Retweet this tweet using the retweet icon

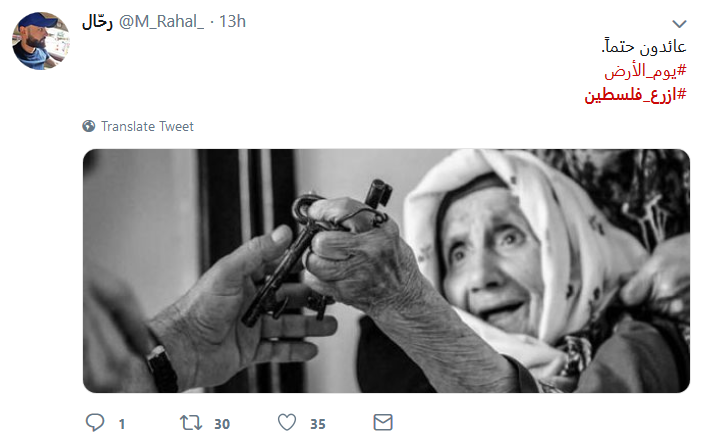pos(191,423)
